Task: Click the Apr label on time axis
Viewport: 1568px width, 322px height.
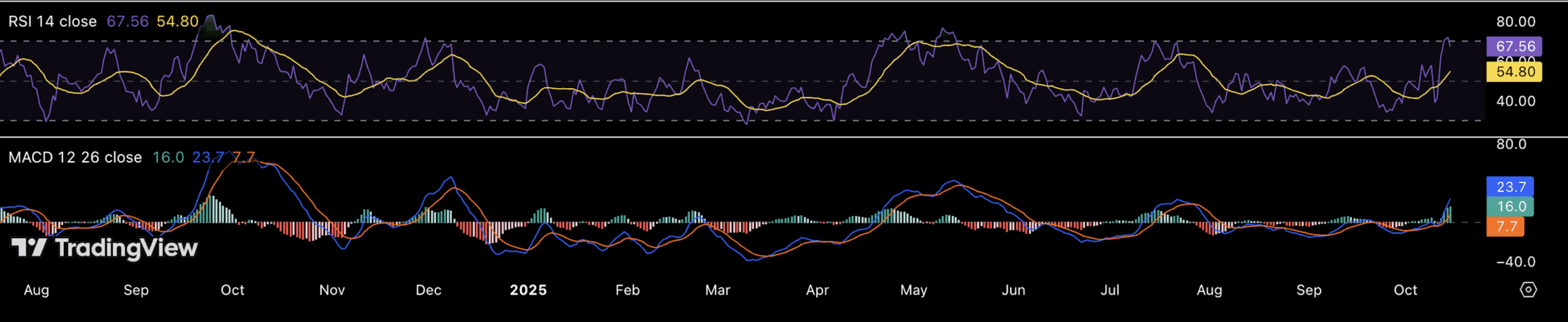Action: [x=818, y=290]
